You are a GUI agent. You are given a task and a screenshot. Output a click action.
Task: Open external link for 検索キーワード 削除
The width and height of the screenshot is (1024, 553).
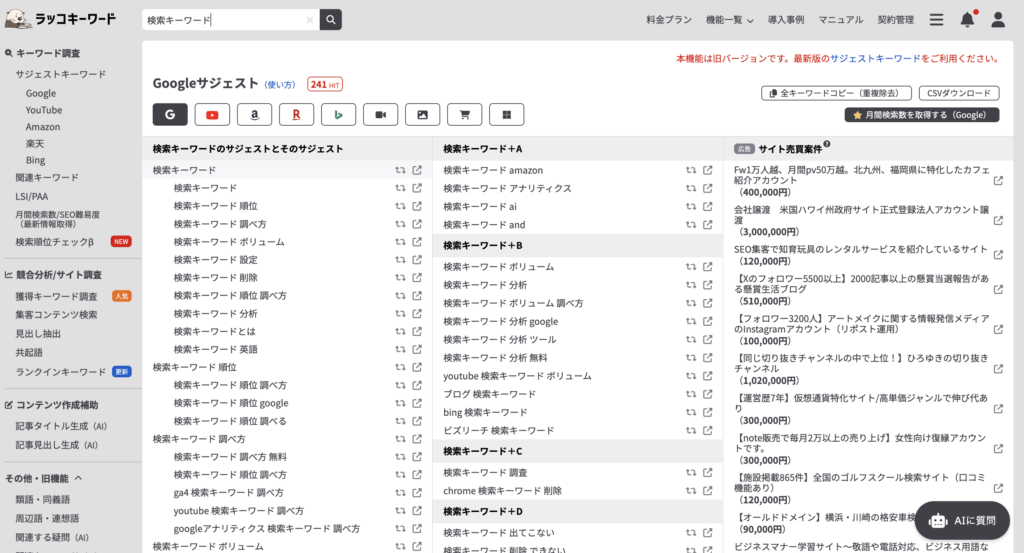click(x=417, y=277)
